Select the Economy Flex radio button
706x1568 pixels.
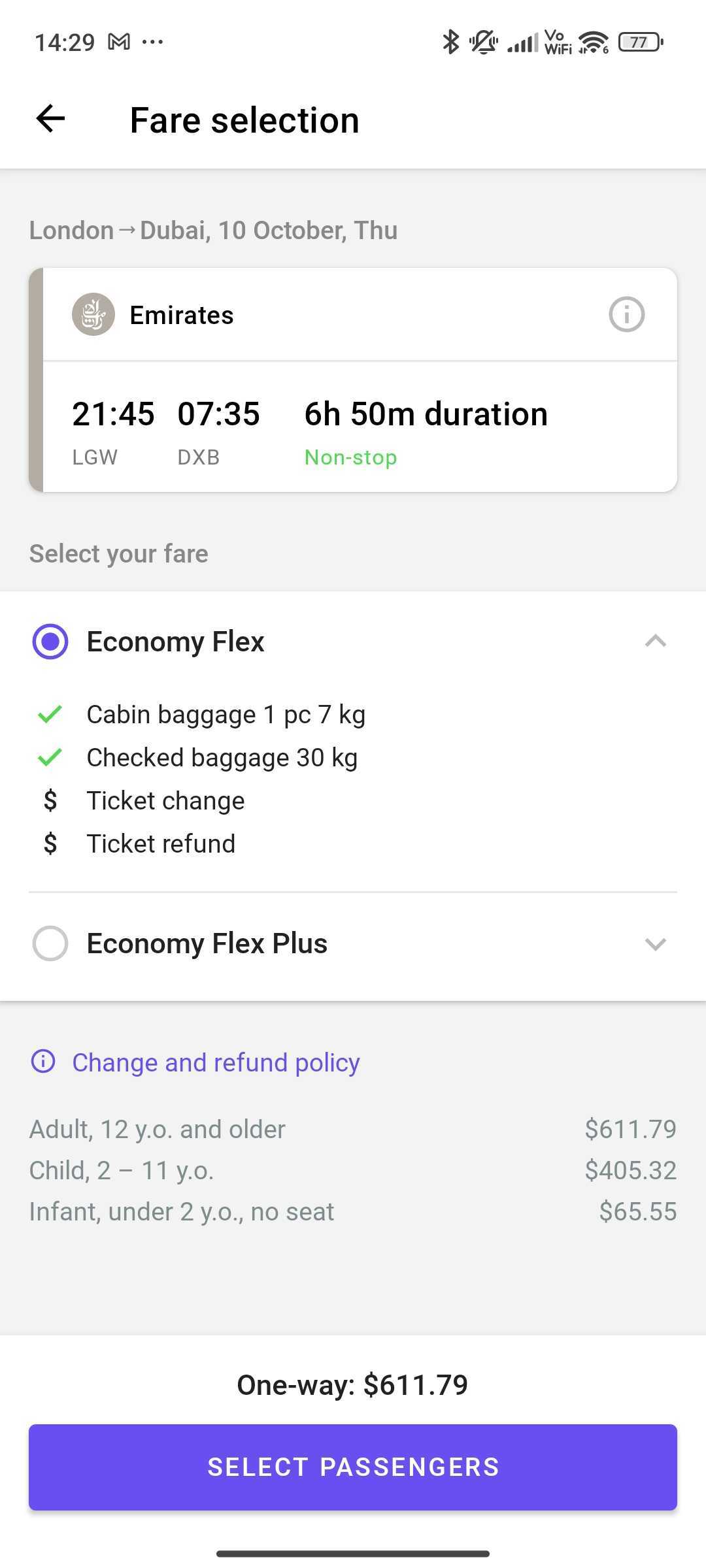pos(50,642)
